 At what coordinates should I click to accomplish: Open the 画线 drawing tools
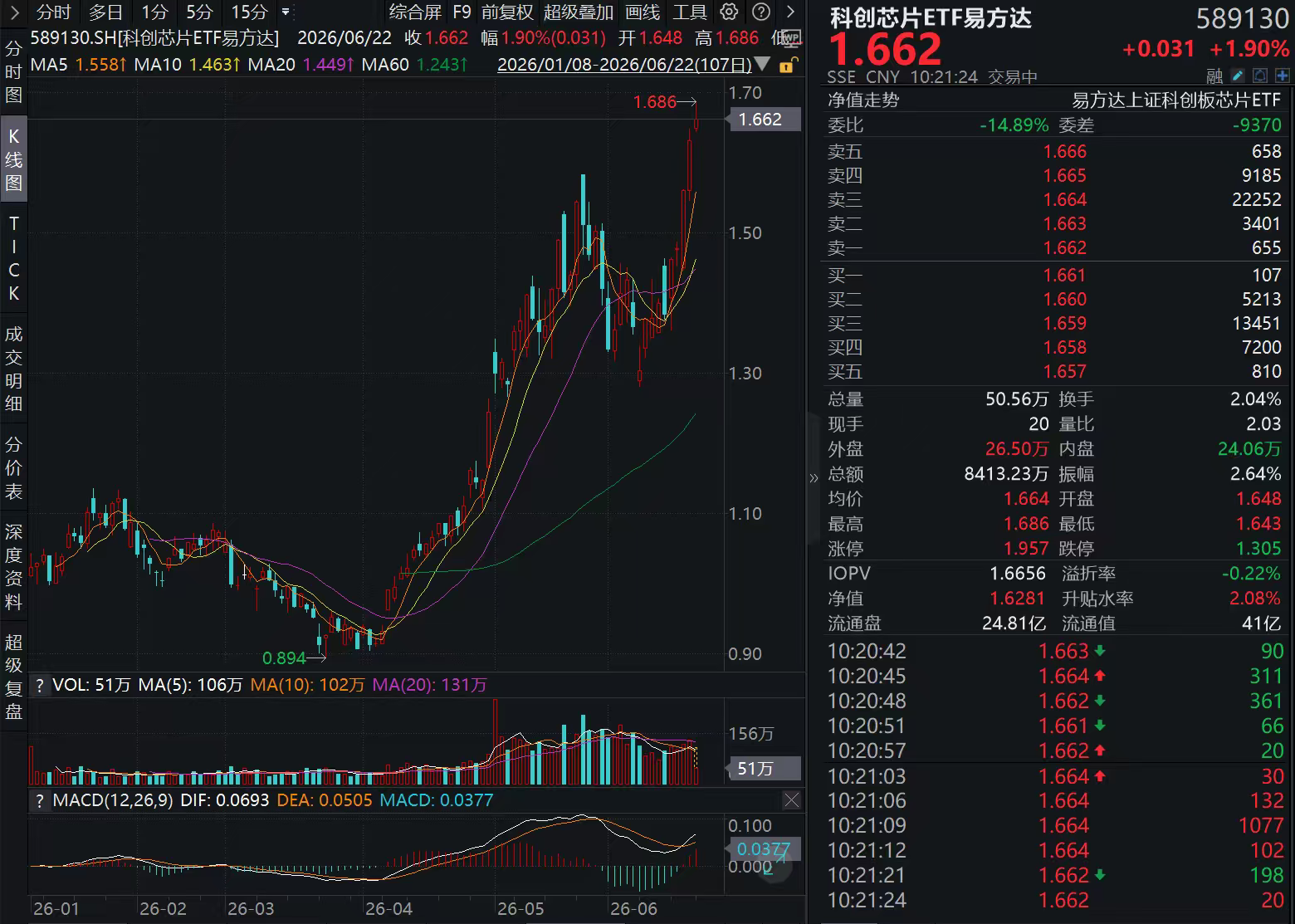click(x=643, y=12)
